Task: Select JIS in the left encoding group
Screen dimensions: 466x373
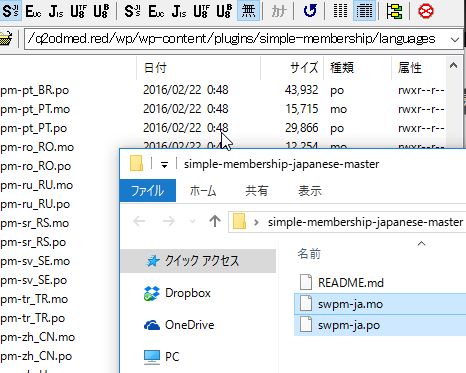Action: pyautogui.click(x=56, y=11)
